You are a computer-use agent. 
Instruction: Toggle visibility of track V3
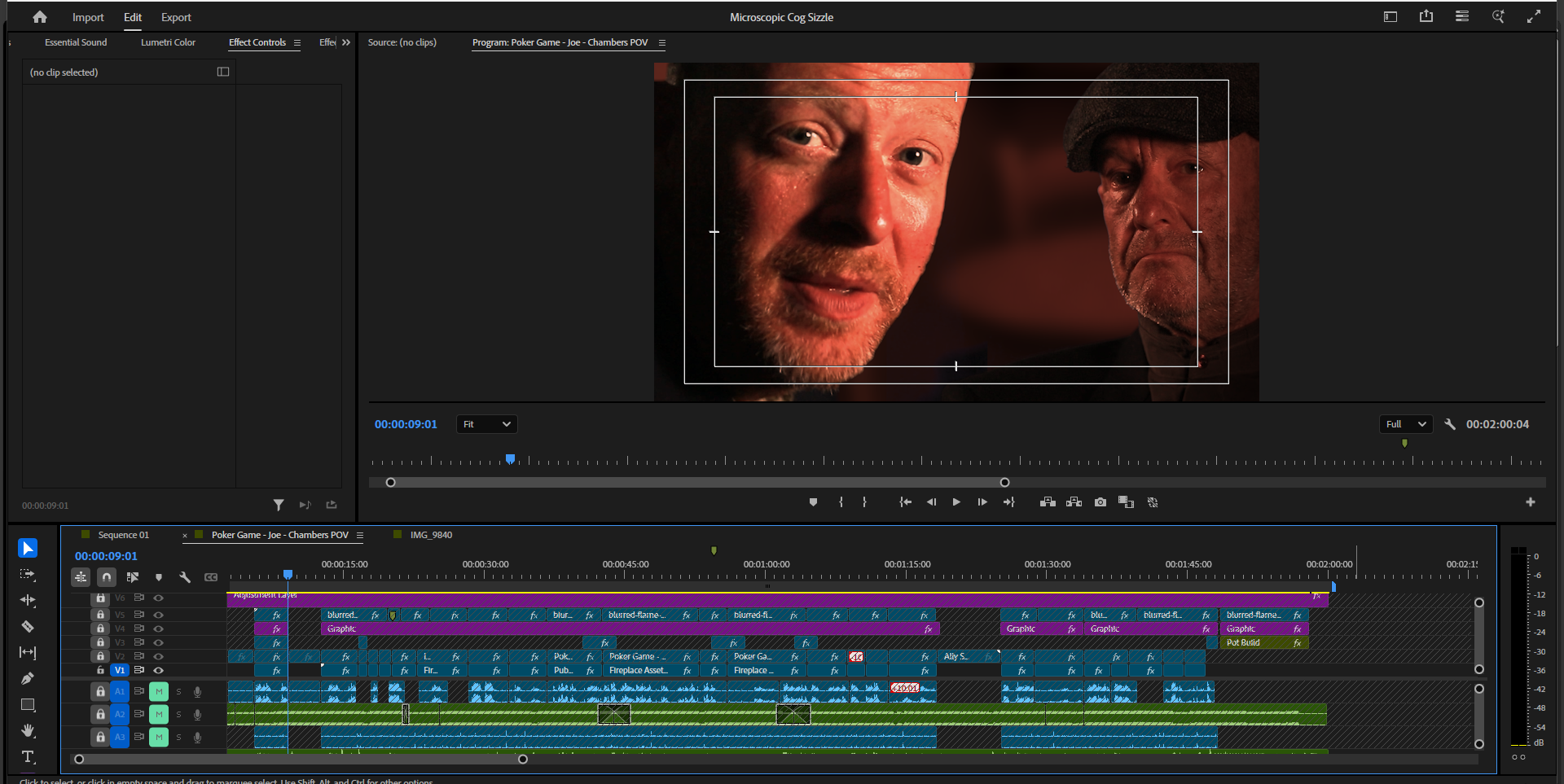159,642
